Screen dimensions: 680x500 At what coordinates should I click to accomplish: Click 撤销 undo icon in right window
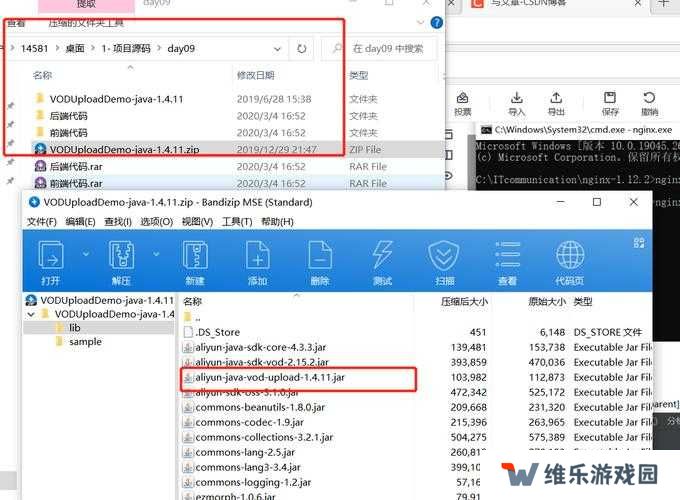649,104
